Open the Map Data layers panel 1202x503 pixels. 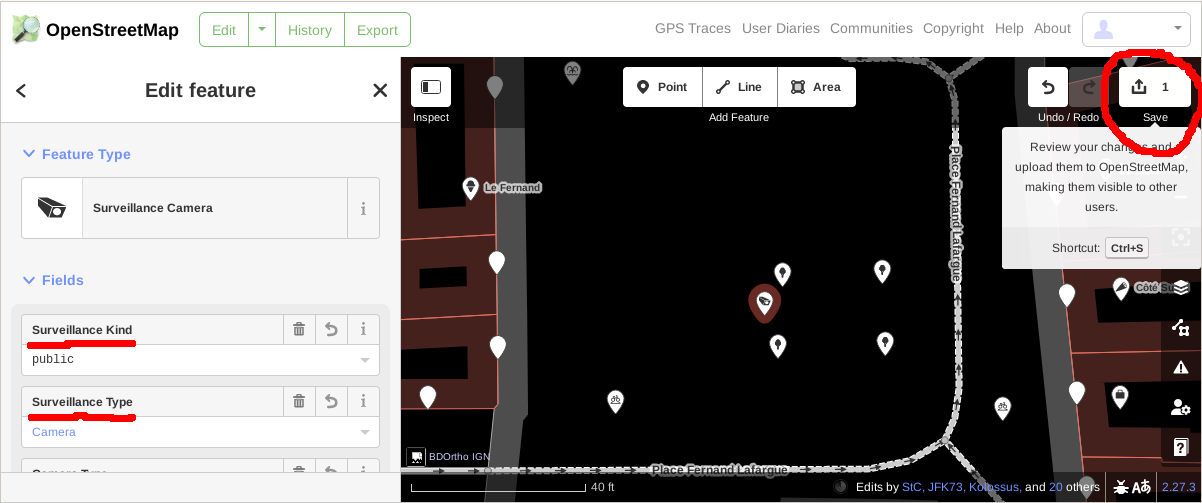point(1181,327)
